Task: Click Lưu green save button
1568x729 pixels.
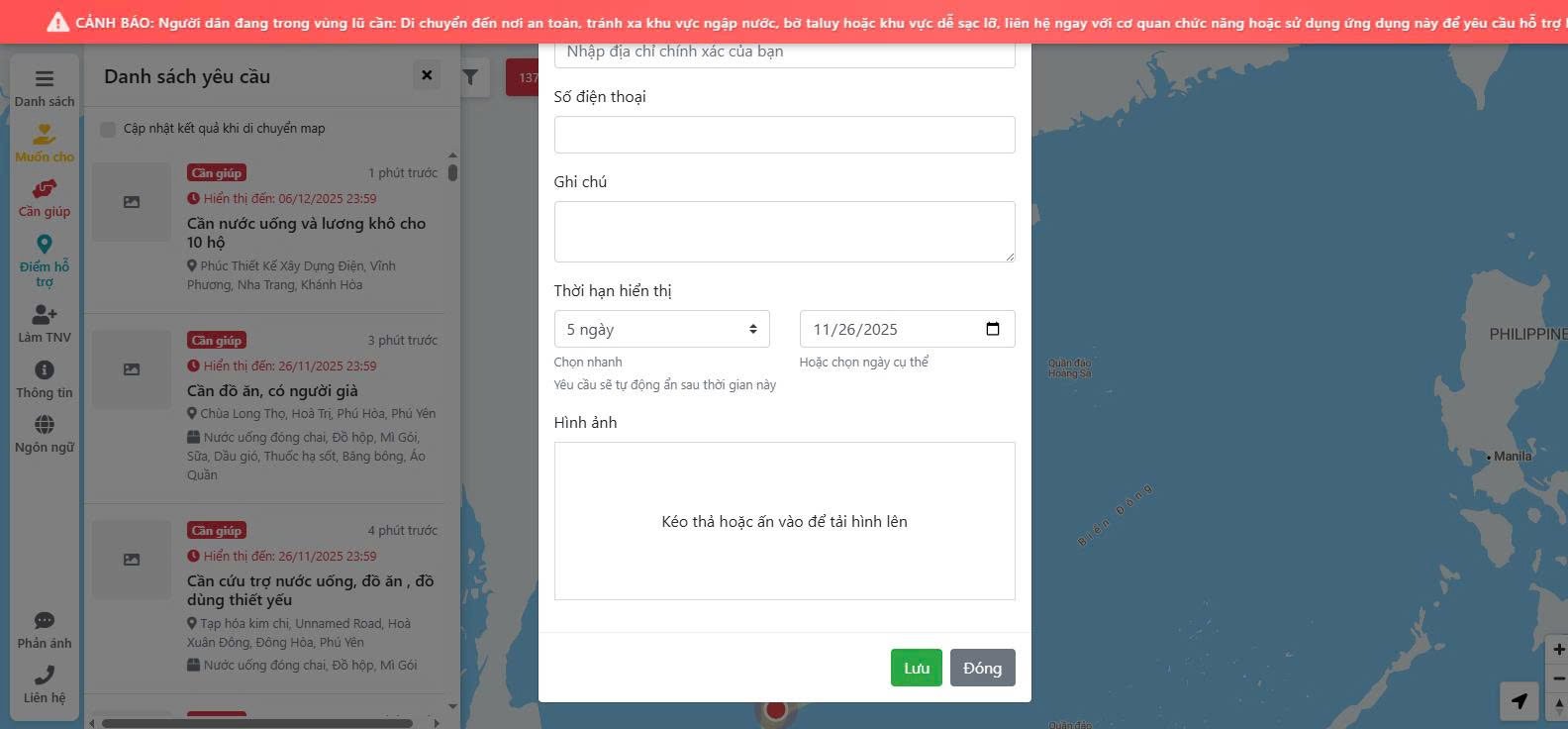Action: [916, 668]
